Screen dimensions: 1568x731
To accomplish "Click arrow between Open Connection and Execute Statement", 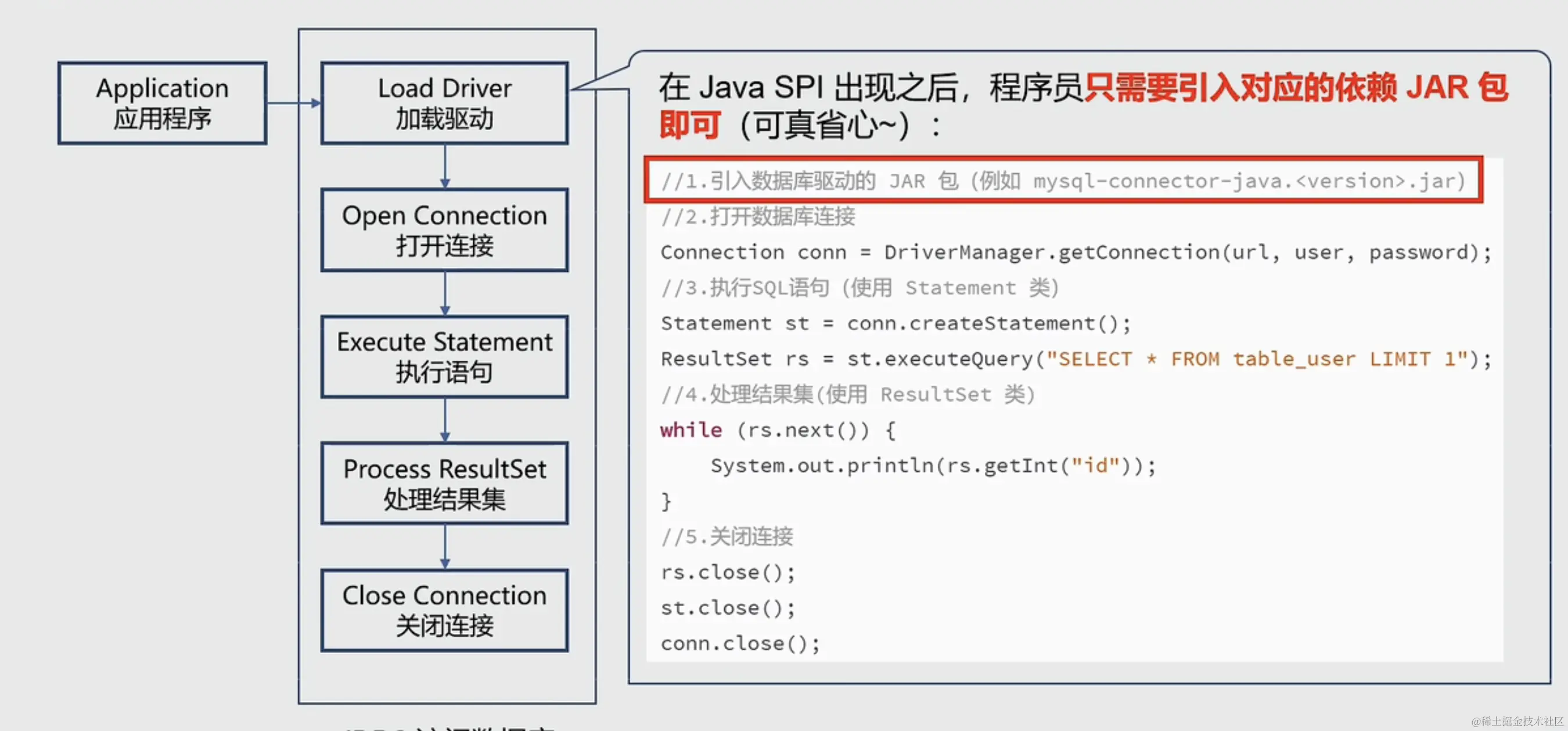I will pyautogui.click(x=445, y=293).
